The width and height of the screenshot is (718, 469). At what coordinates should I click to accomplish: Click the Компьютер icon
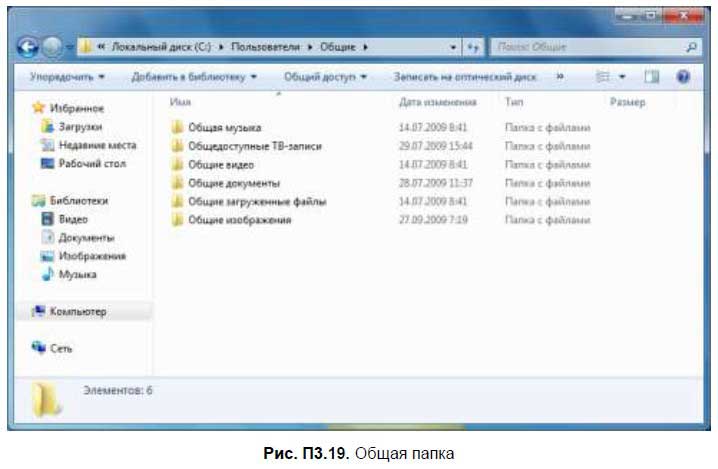tap(39, 311)
